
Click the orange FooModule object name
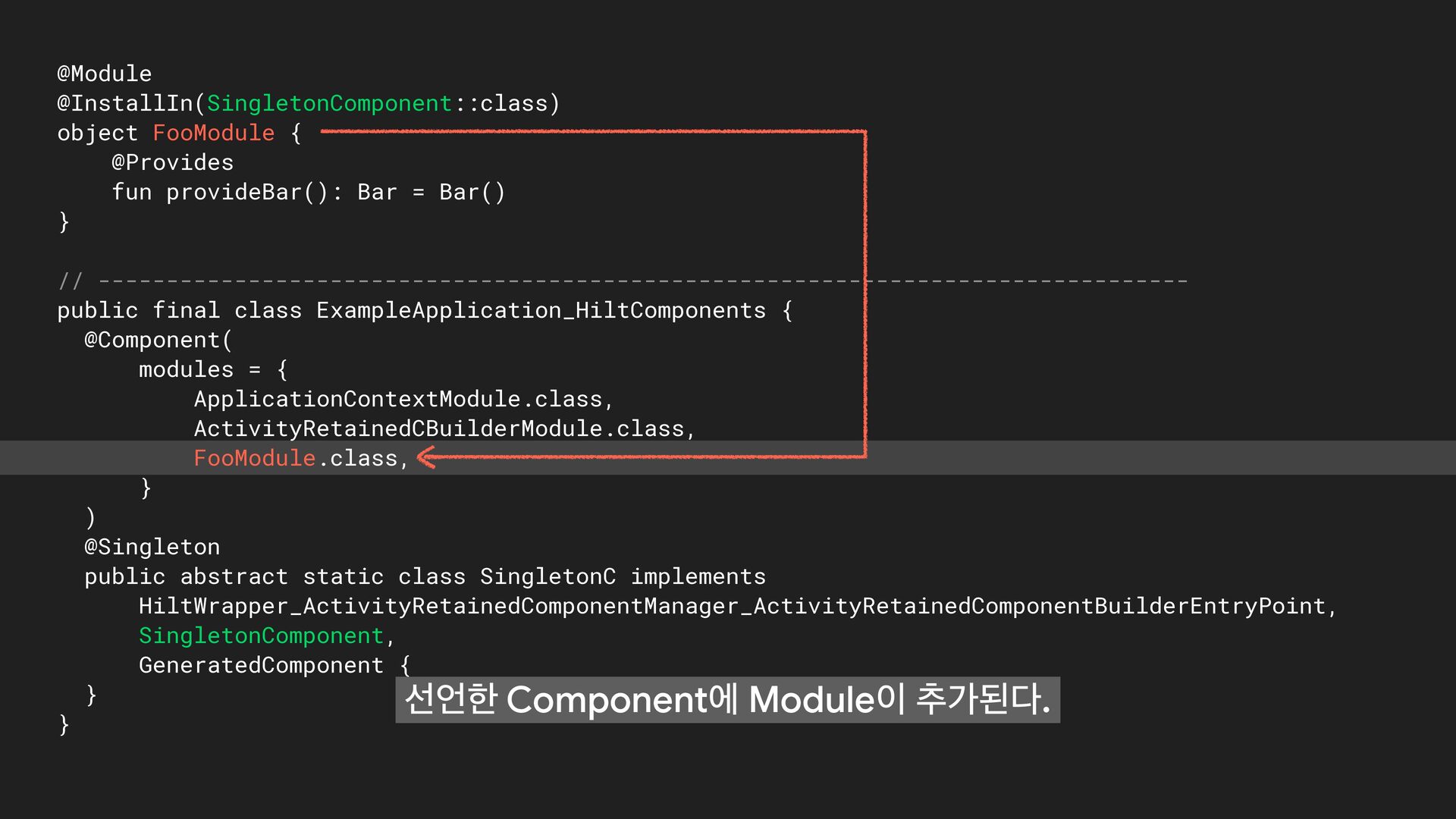(x=213, y=133)
